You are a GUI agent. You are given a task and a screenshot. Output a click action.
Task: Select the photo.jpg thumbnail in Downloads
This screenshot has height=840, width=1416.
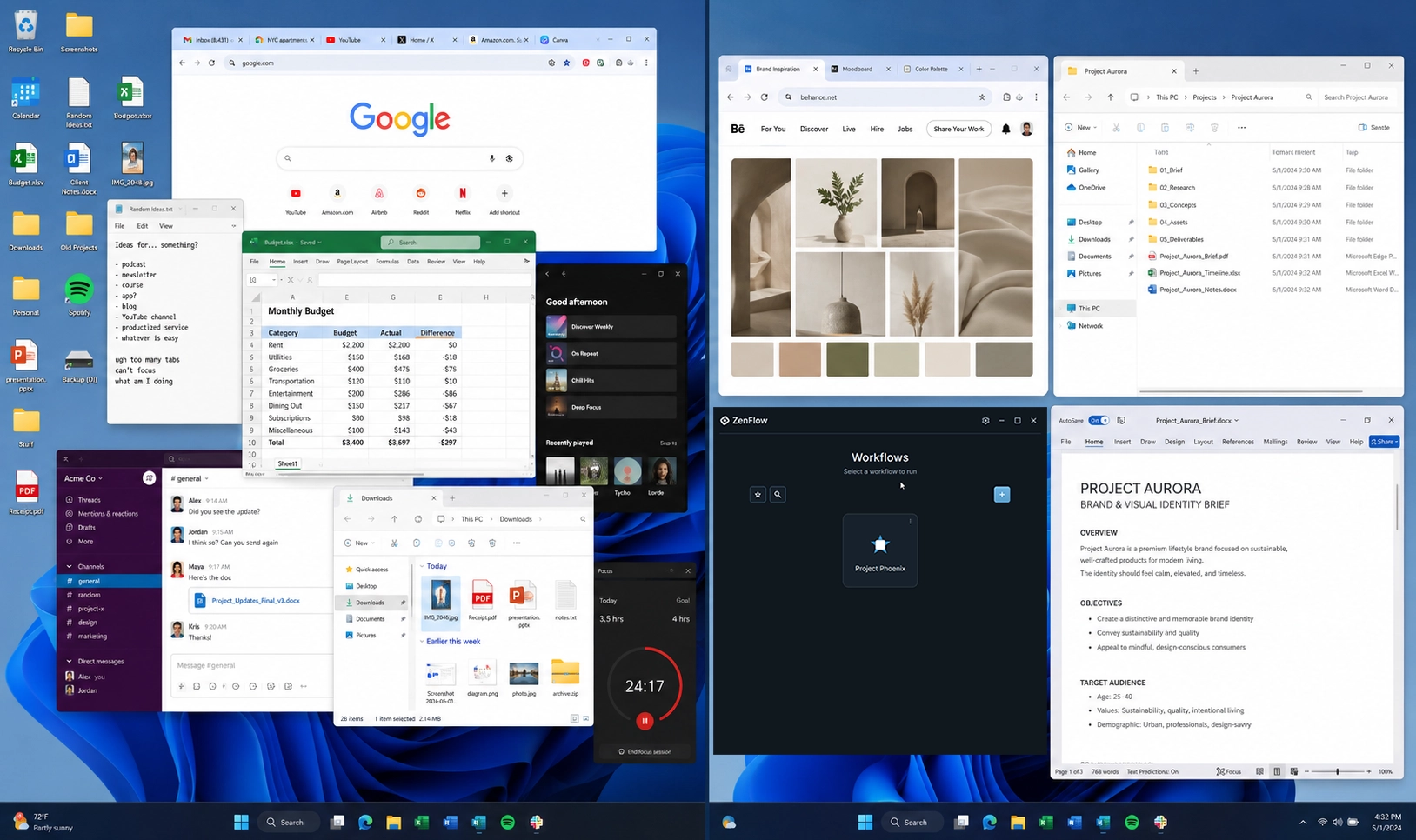pos(524,673)
